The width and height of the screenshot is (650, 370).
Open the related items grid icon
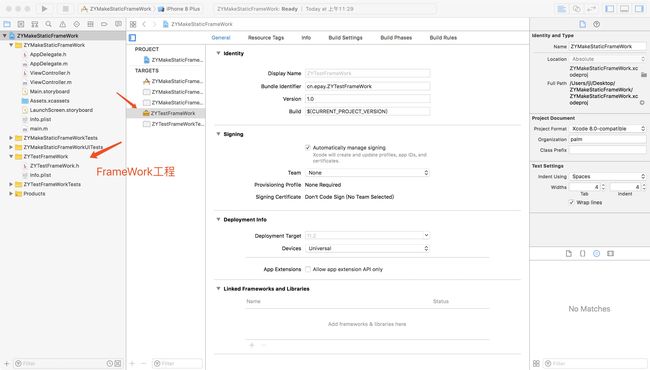133,24
